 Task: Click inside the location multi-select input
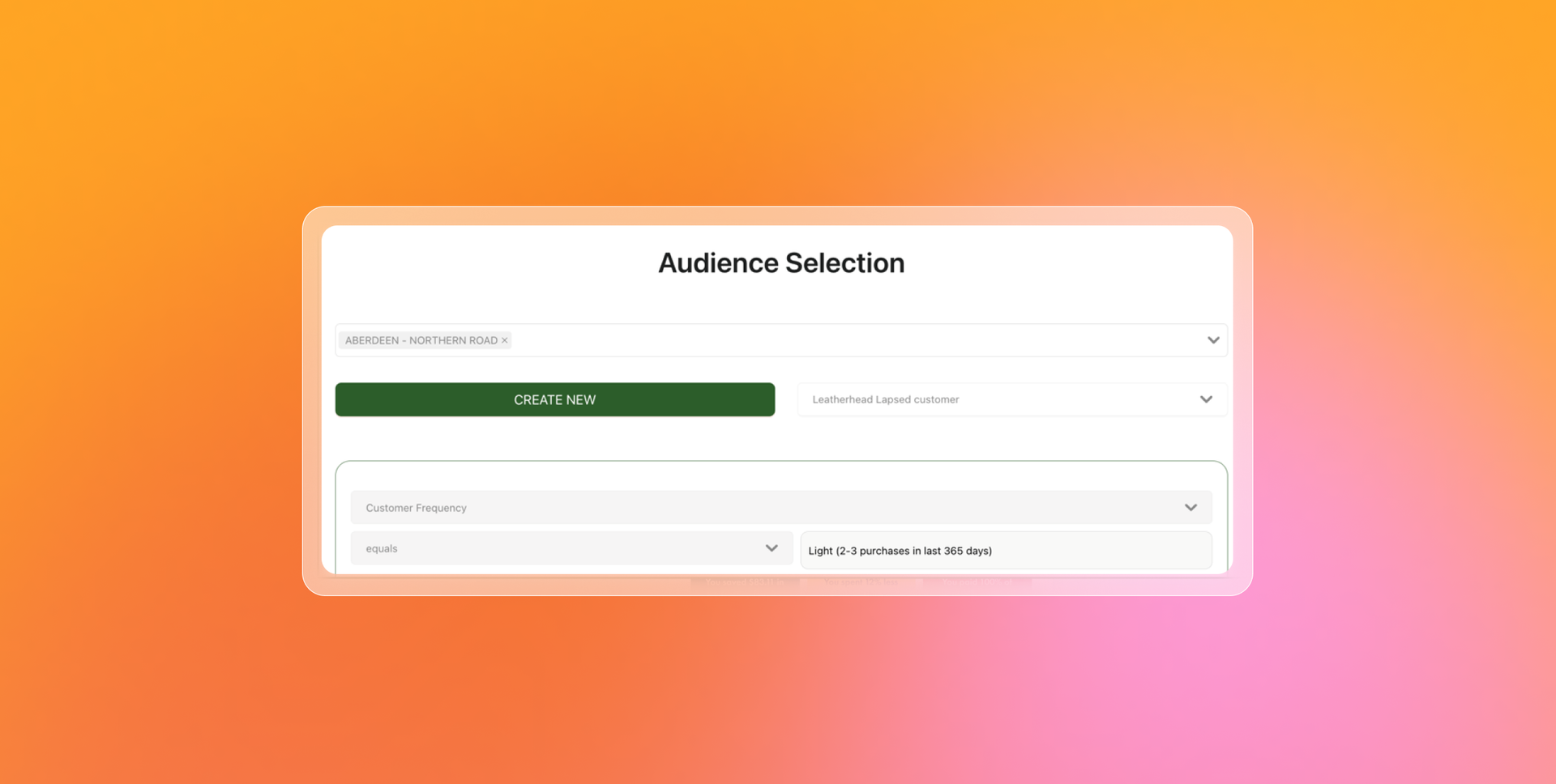[810, 339]
